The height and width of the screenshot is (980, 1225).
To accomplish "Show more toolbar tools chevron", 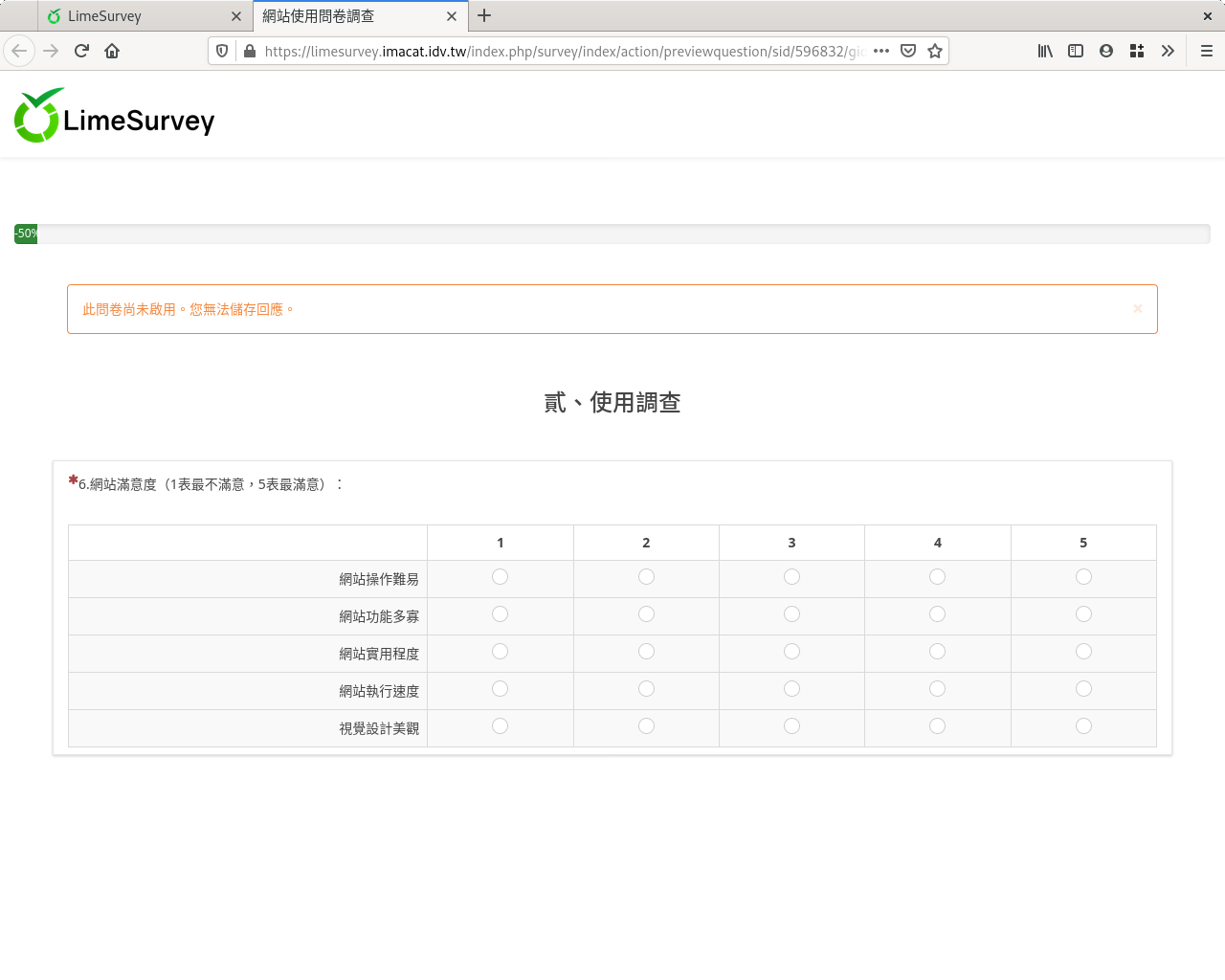I will [x=1168, y=51].
